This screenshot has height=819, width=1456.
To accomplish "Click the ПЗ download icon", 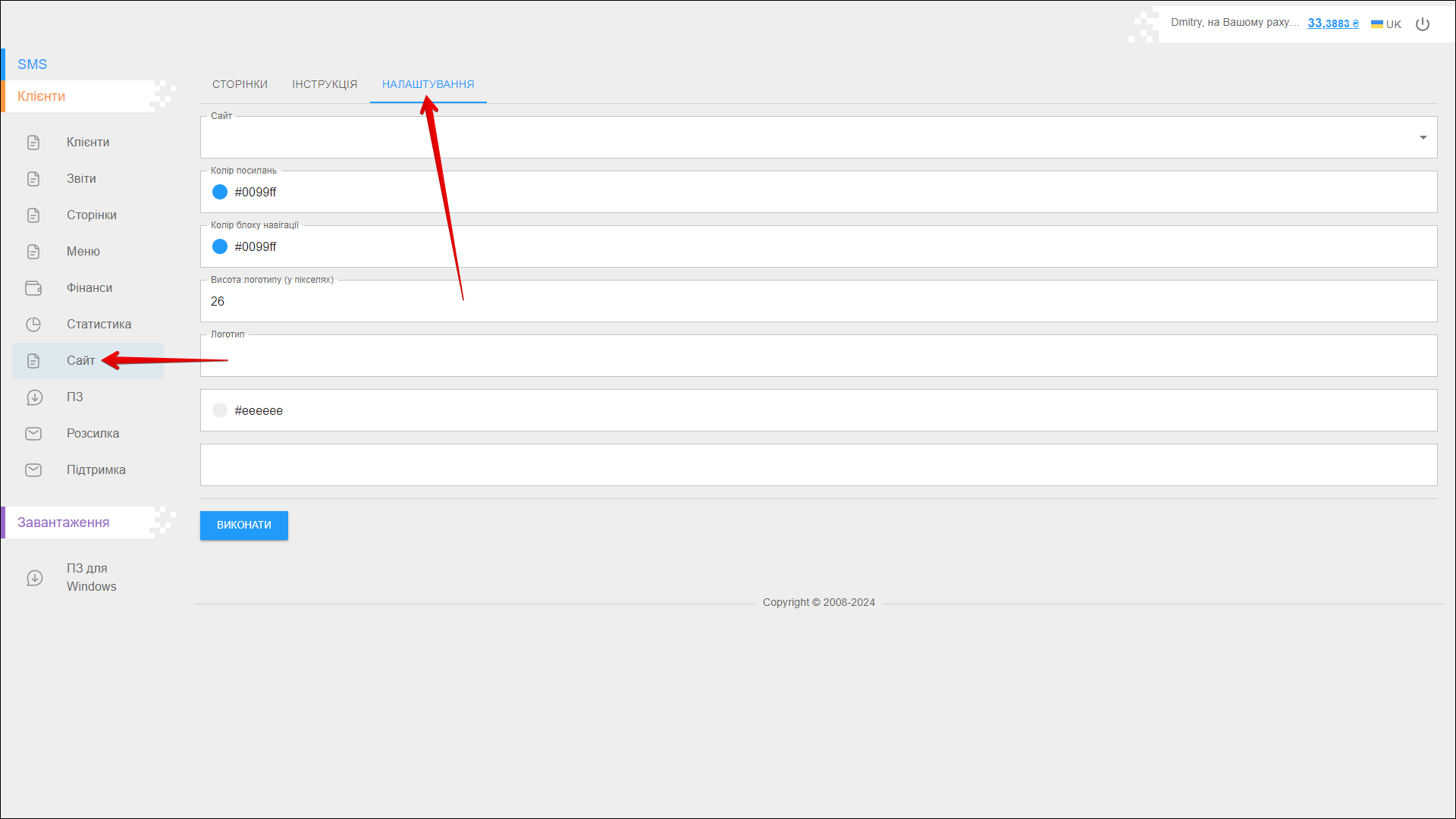I will [x=34, y=397].
